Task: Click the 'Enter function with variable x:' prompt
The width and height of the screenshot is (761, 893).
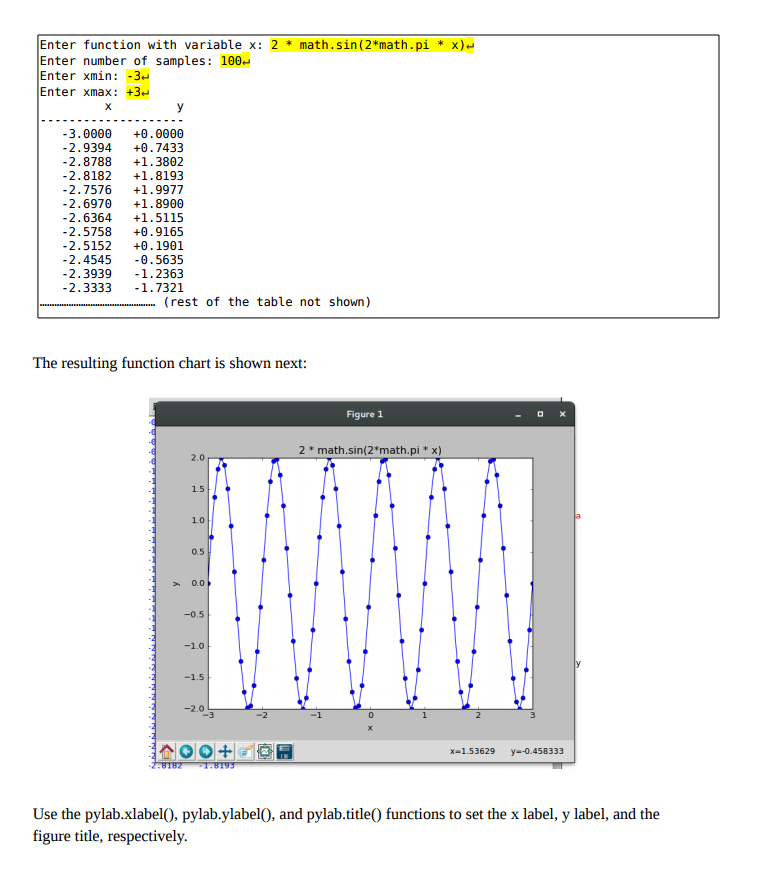Action: (x=152, y=45)
